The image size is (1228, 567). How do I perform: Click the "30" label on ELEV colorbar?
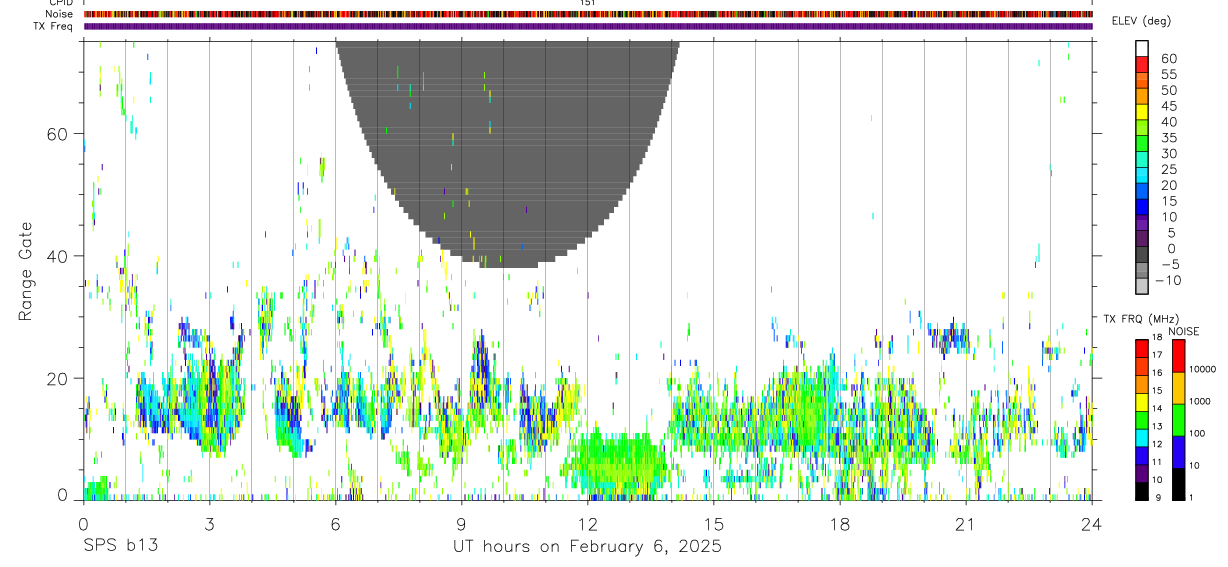coord(1169,153)
